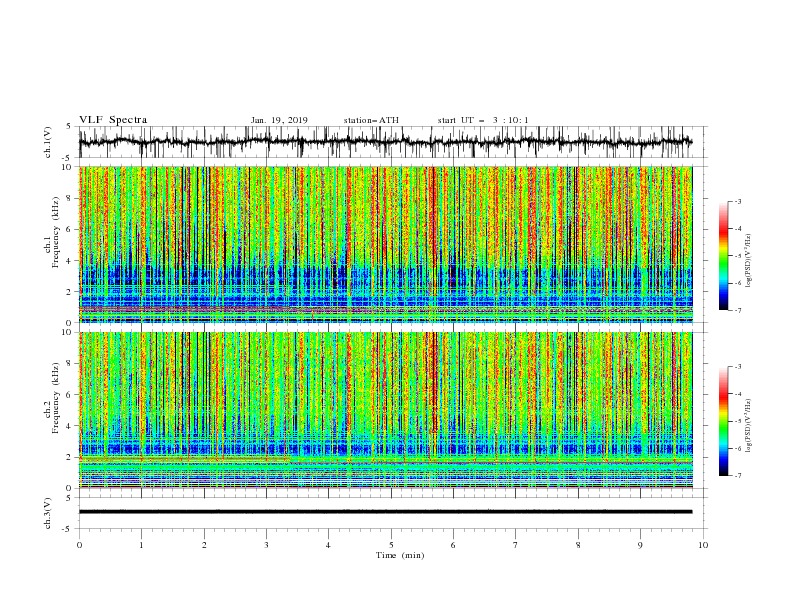This screenshot has width=792, height=612.
Task: Select the "Time (min)" axis title
Action: pyautogui.click(x=400, y=555)
